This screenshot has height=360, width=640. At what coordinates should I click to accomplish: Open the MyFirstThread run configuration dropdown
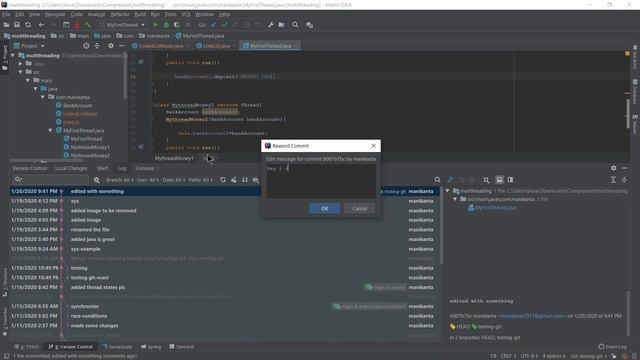122,25
